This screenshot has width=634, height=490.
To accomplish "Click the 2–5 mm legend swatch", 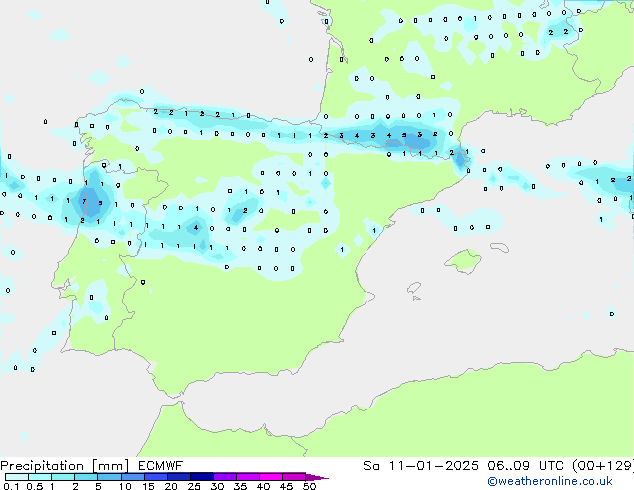I will [x=86, y=477].
